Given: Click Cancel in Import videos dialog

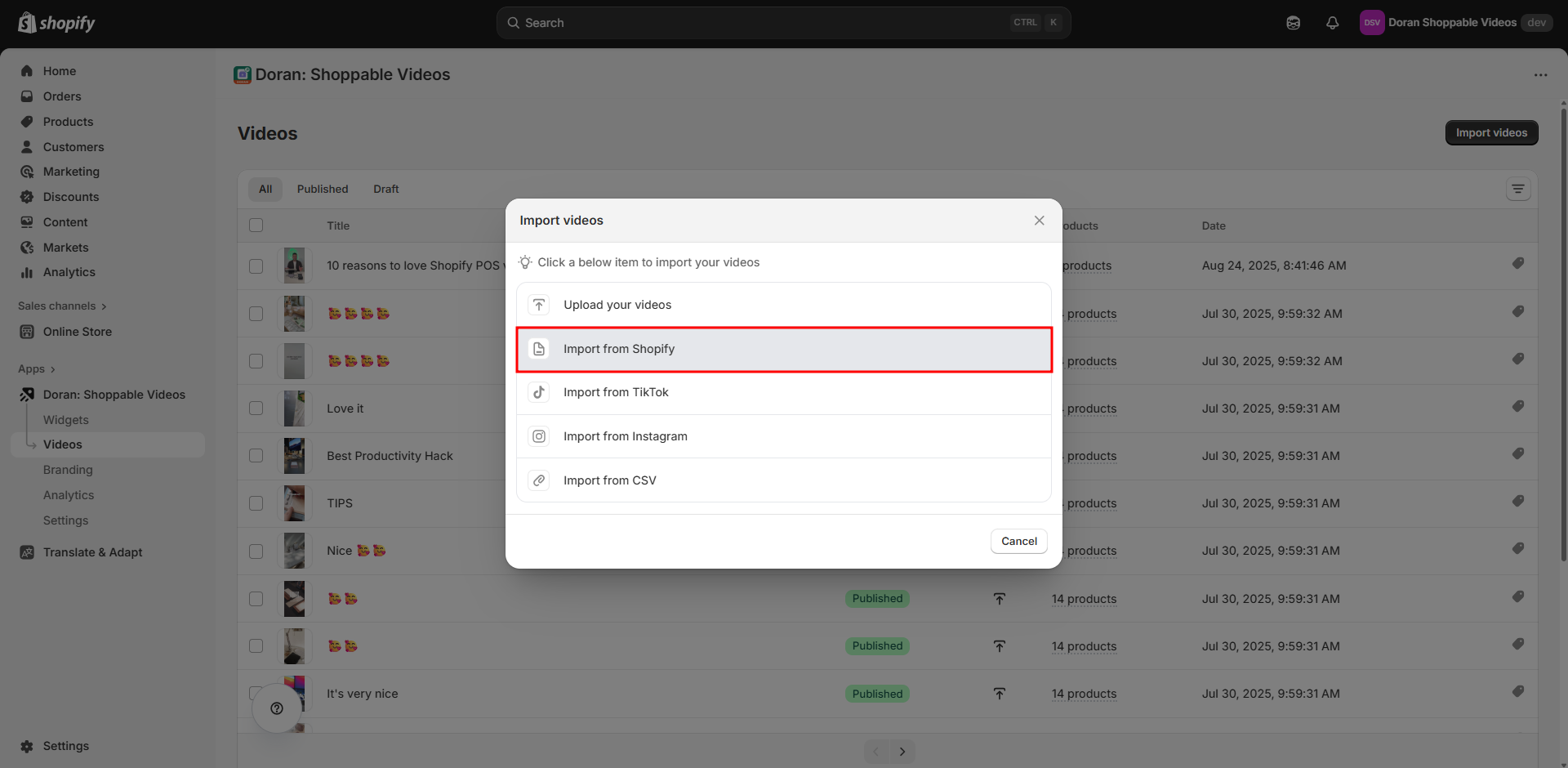Looking at the screenshot, I should [1019, 541].
